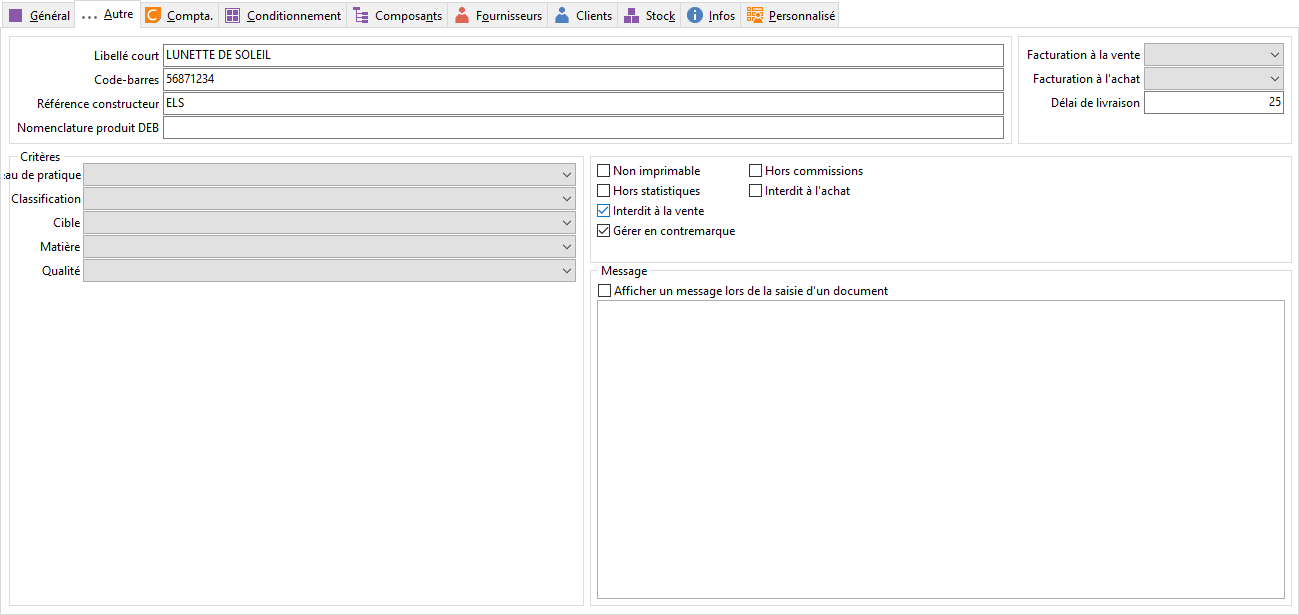Uncheck Interdit à la vente
The image size is (1299, 615).
pos(603,211)
